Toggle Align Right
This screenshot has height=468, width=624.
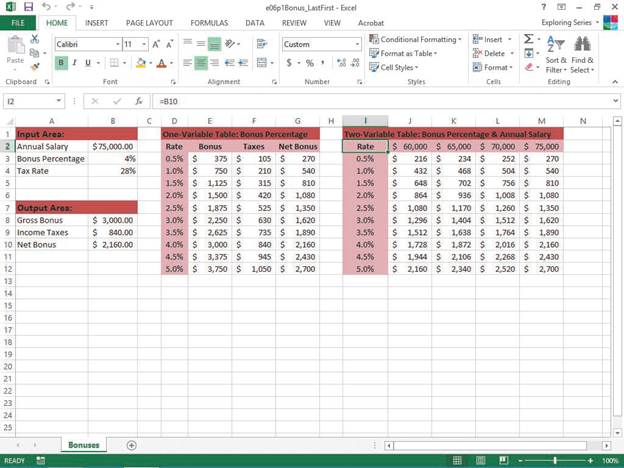click(214, 62)
